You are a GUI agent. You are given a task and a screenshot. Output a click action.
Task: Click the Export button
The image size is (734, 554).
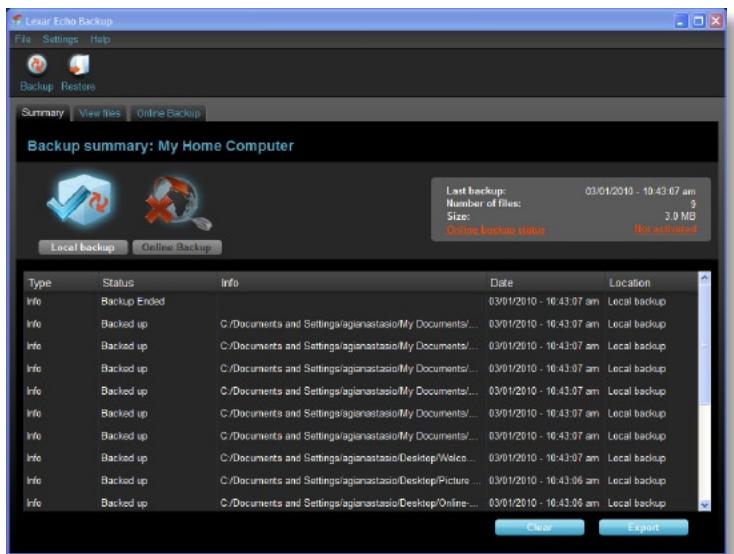[x=644, y=527]
